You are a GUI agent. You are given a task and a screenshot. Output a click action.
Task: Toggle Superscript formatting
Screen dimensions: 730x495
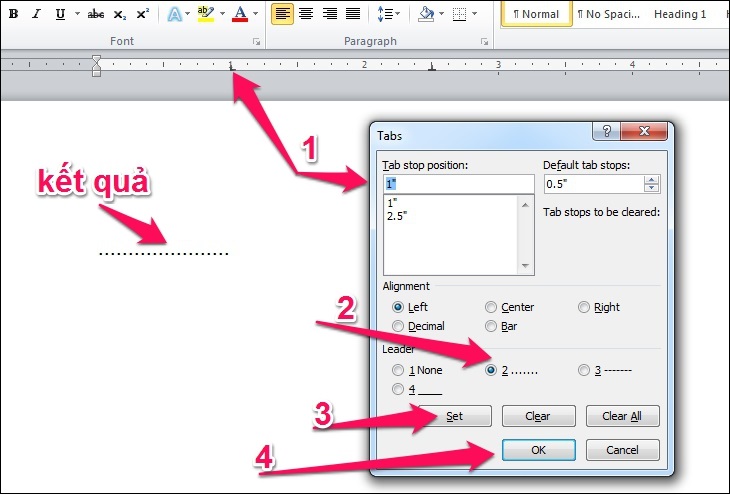[x=142, y=14]
